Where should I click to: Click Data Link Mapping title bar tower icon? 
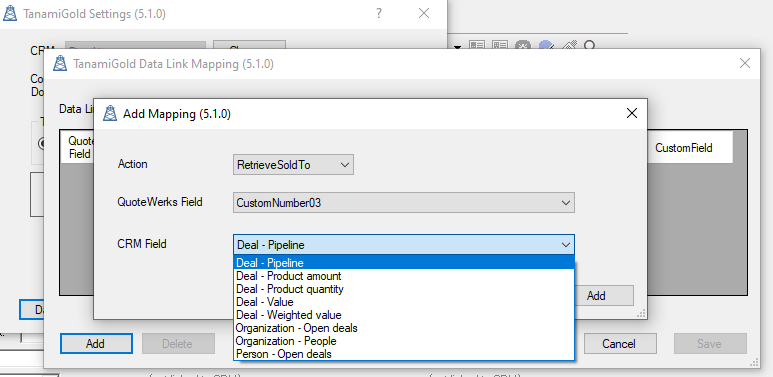tap(60, 64)
